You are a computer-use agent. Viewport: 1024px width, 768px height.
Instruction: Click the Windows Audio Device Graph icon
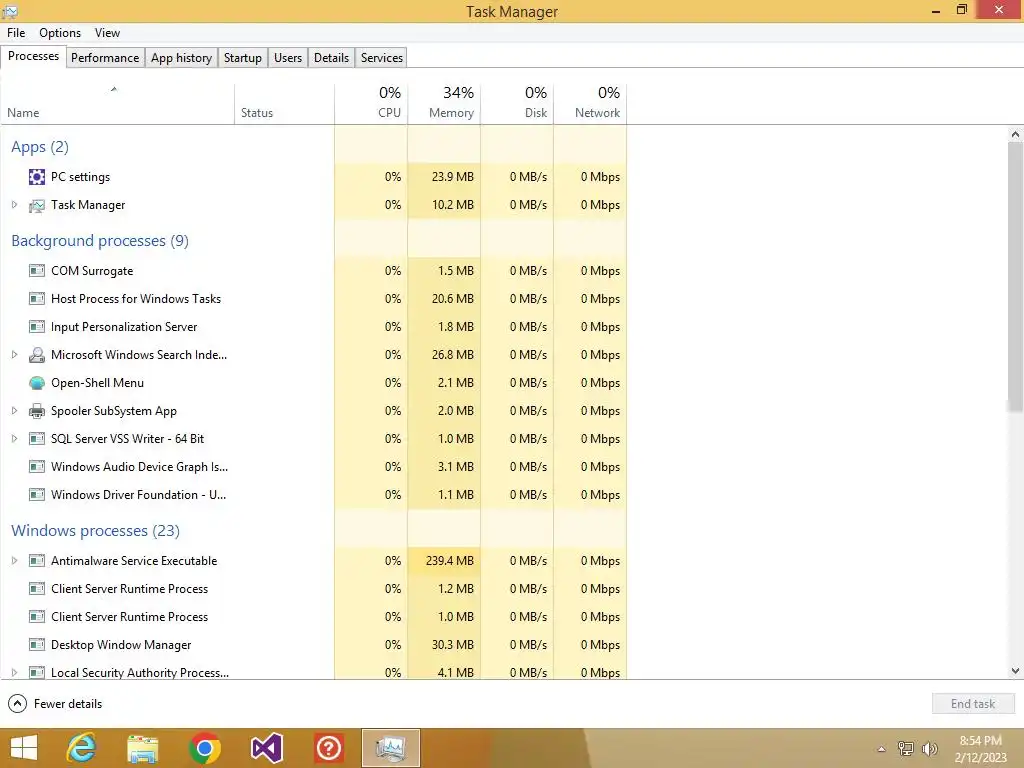pyautogui.click(x=37, y=467)
